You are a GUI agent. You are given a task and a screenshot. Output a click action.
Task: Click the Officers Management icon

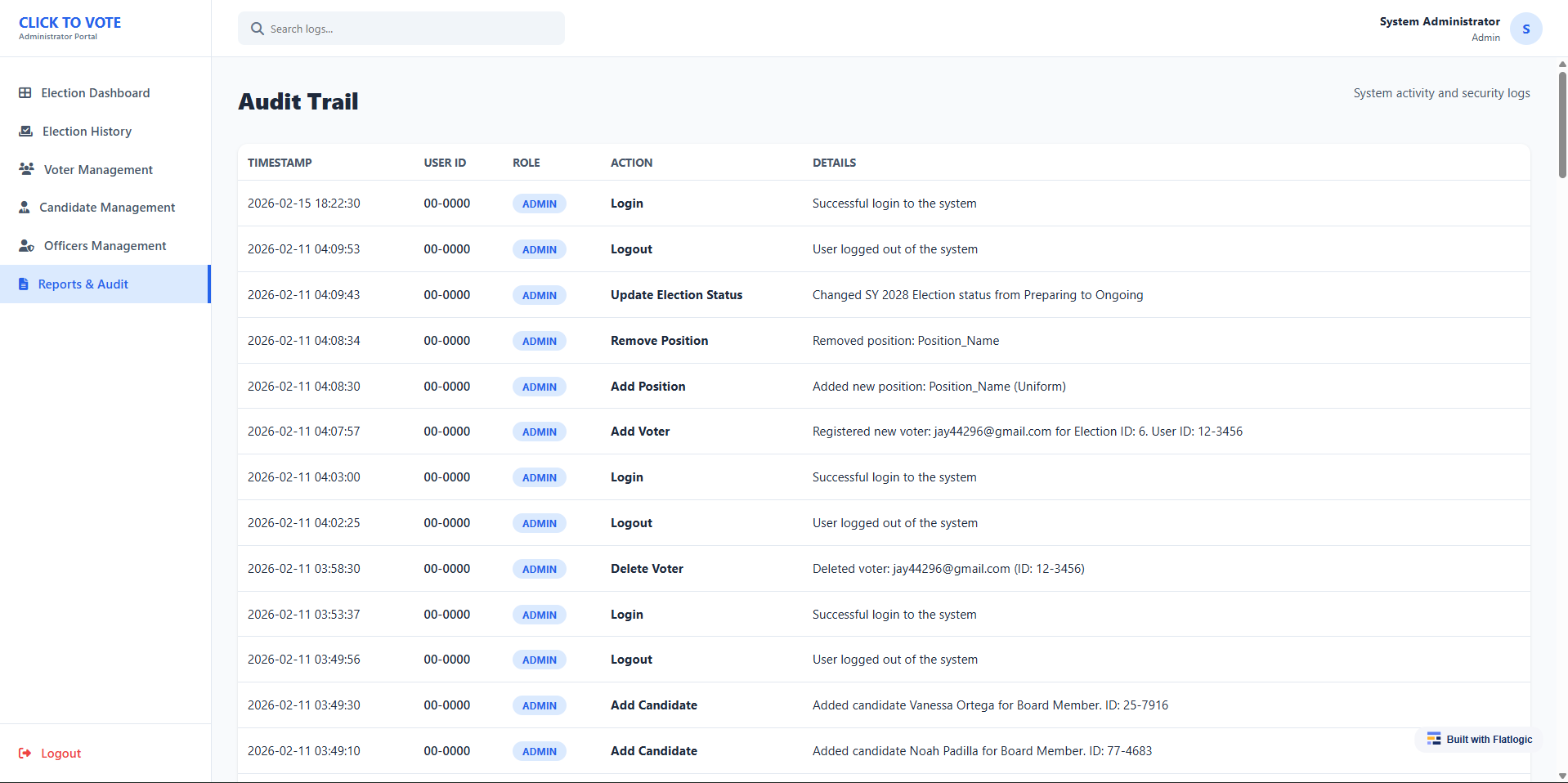click(x=27, y=246)
